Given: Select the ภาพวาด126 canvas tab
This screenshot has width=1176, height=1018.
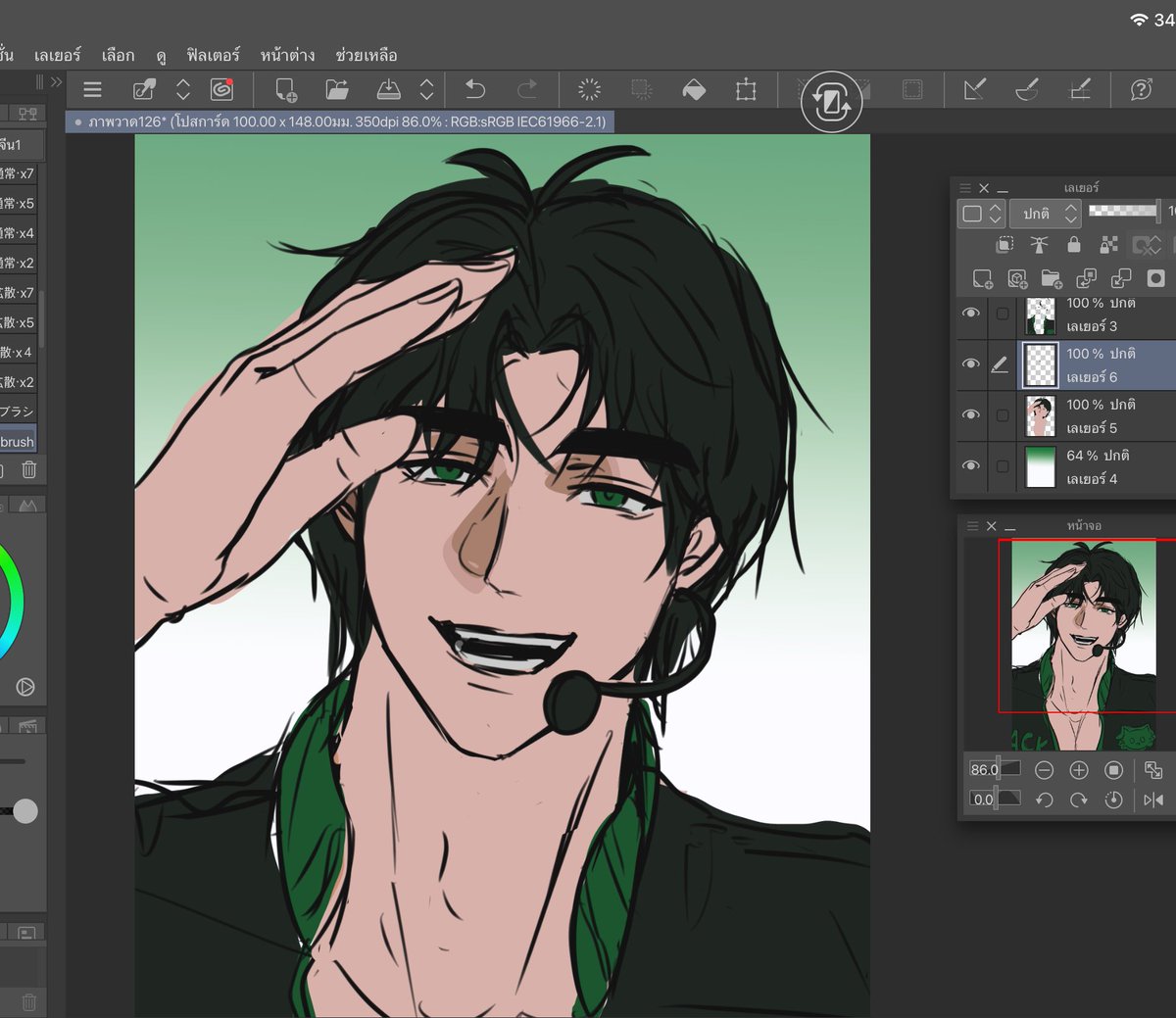Looking at the screenshot, I should (340, 122).
